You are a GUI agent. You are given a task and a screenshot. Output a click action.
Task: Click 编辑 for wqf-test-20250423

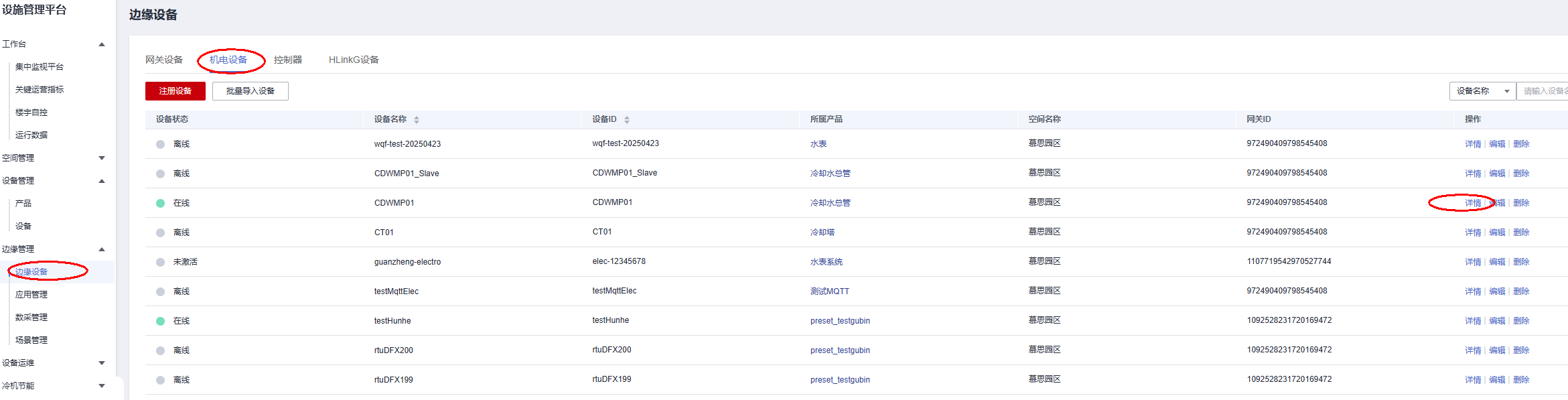(1497, 144)
